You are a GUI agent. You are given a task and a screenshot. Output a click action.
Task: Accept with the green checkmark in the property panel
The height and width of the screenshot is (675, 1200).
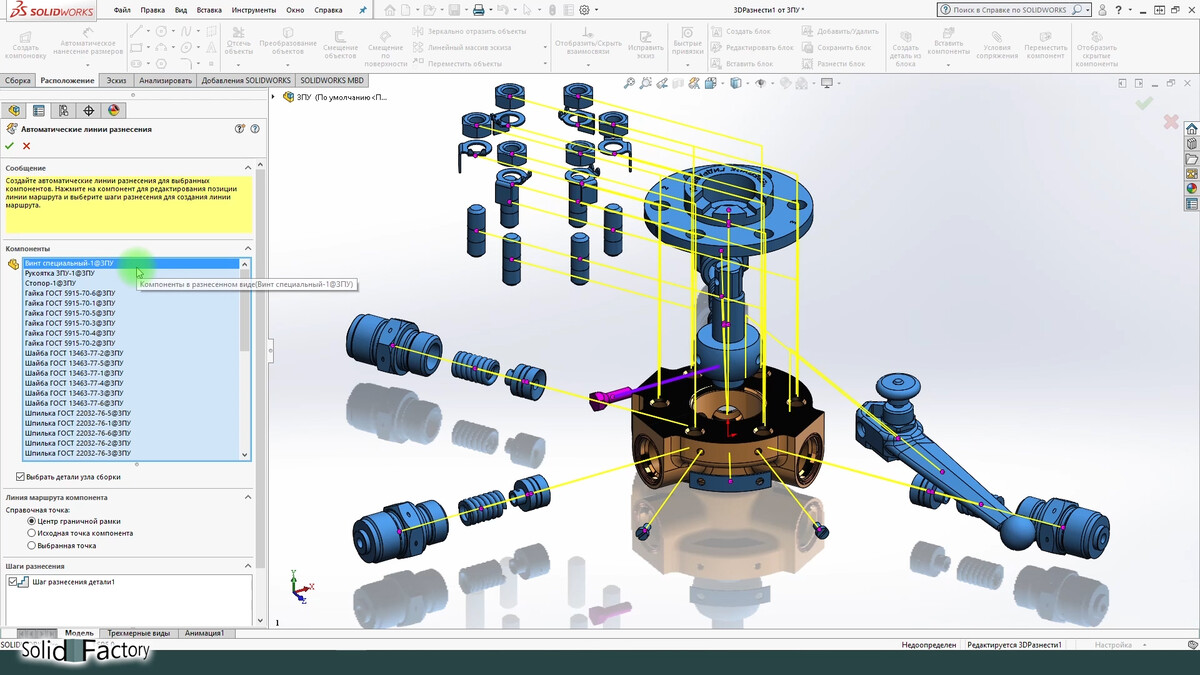(x=10, y=146)
